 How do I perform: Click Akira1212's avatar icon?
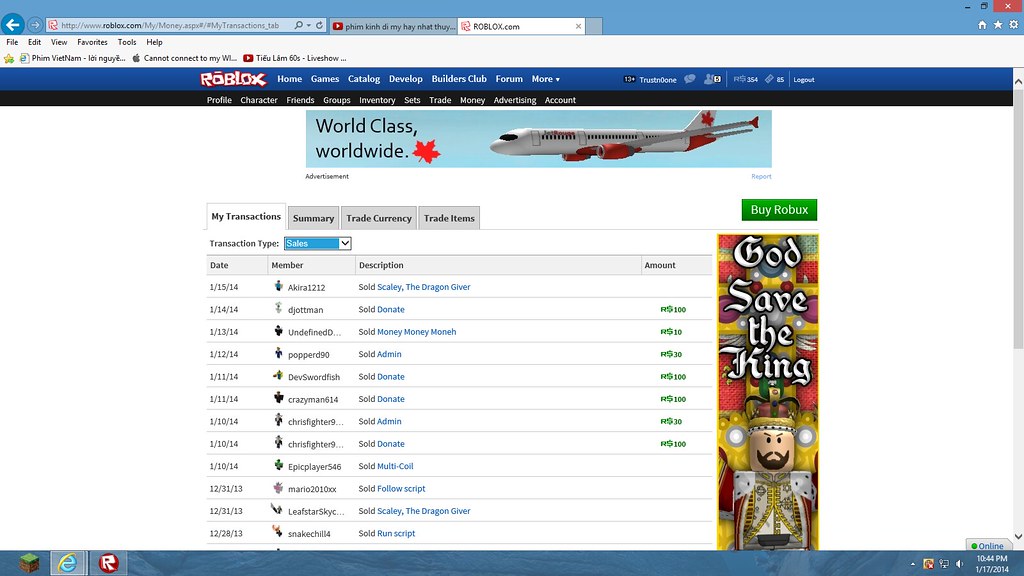[x=278, y=286]
